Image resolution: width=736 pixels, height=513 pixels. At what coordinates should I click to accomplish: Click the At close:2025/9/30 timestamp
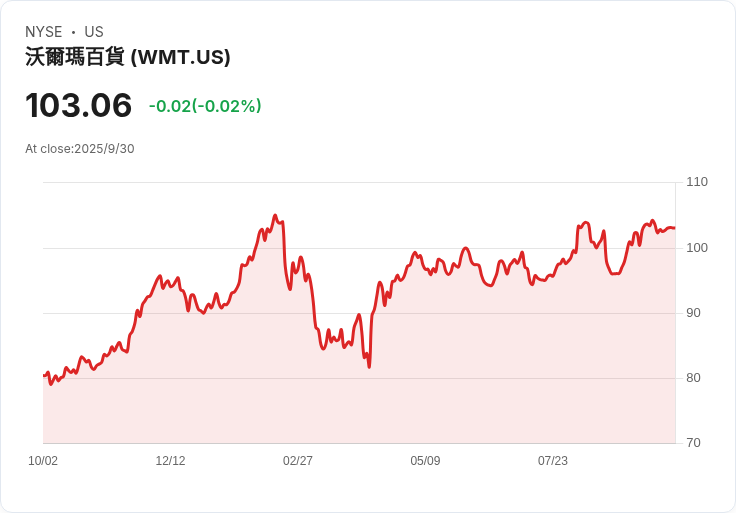click(x=80, y=149)
